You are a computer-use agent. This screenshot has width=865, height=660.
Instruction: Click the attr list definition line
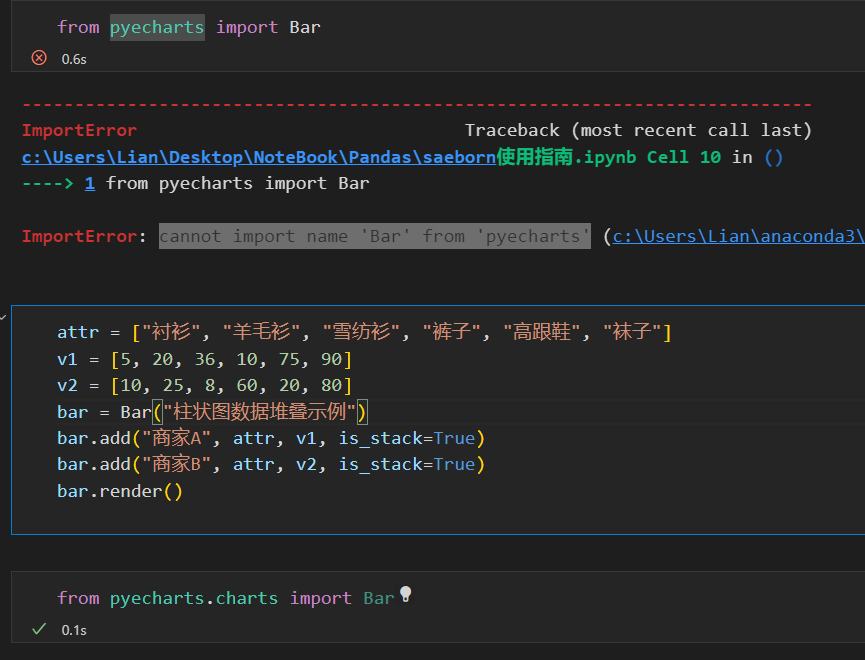click(364, 332)
